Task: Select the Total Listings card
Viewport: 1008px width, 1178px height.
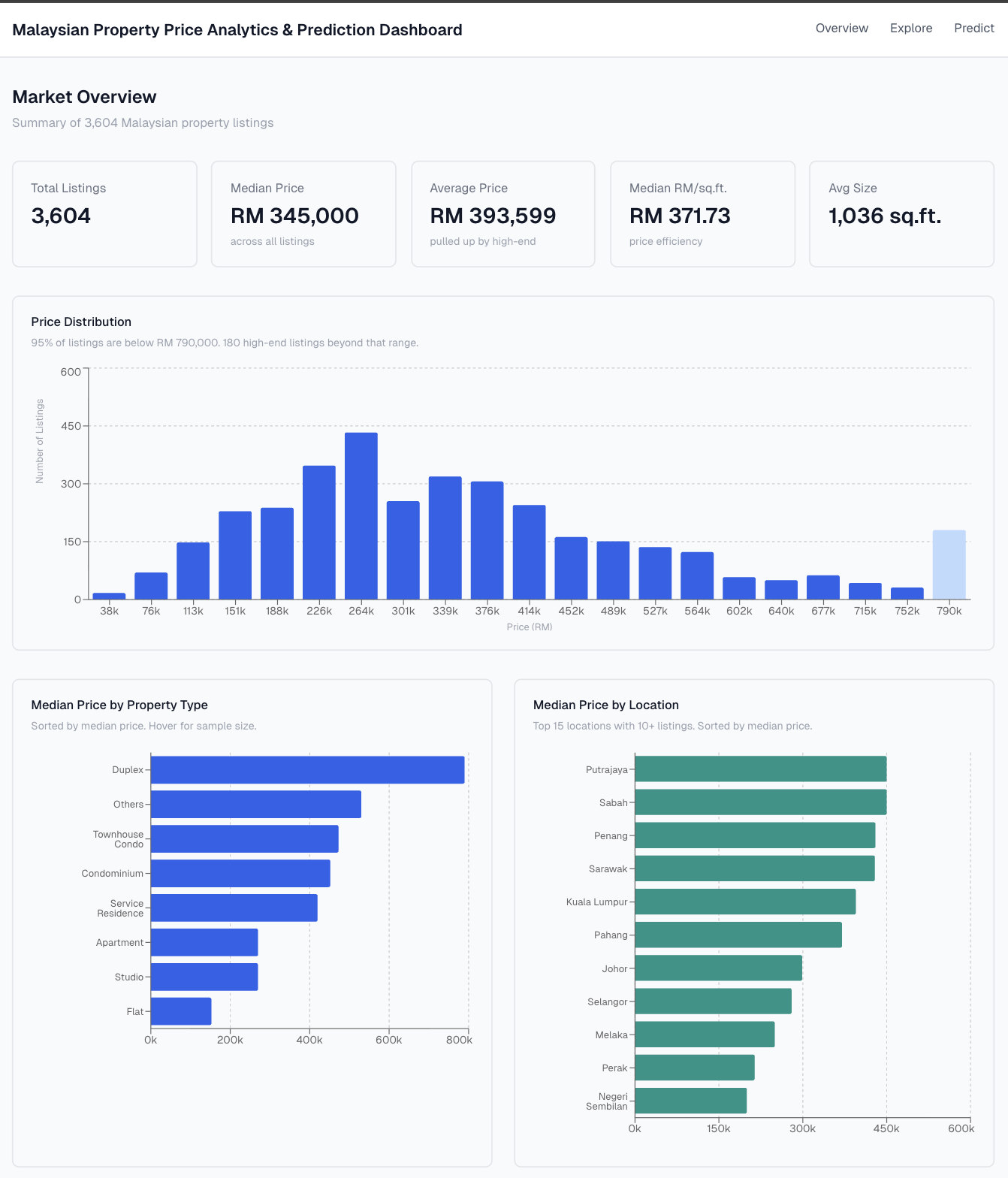Action: click(104, 214)
